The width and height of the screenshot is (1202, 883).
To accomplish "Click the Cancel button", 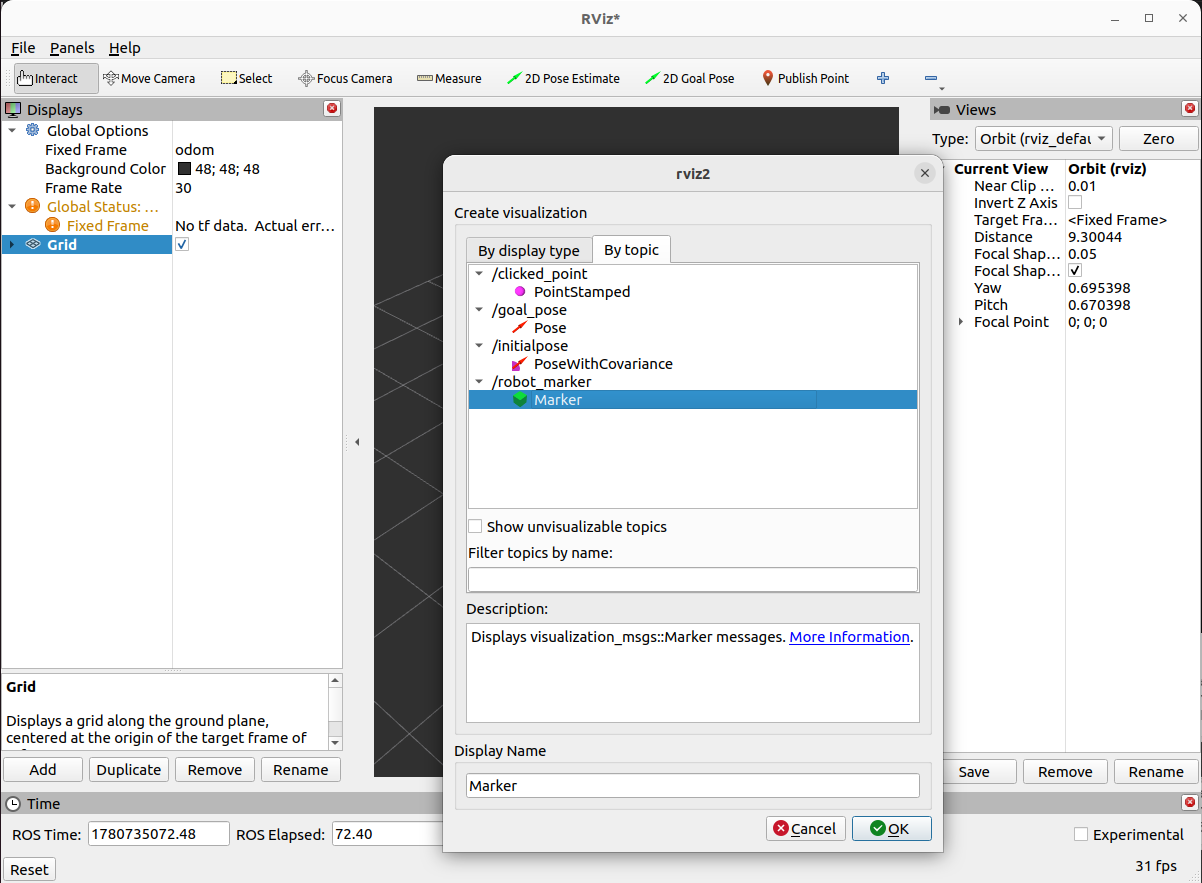I will pos(806,828).
